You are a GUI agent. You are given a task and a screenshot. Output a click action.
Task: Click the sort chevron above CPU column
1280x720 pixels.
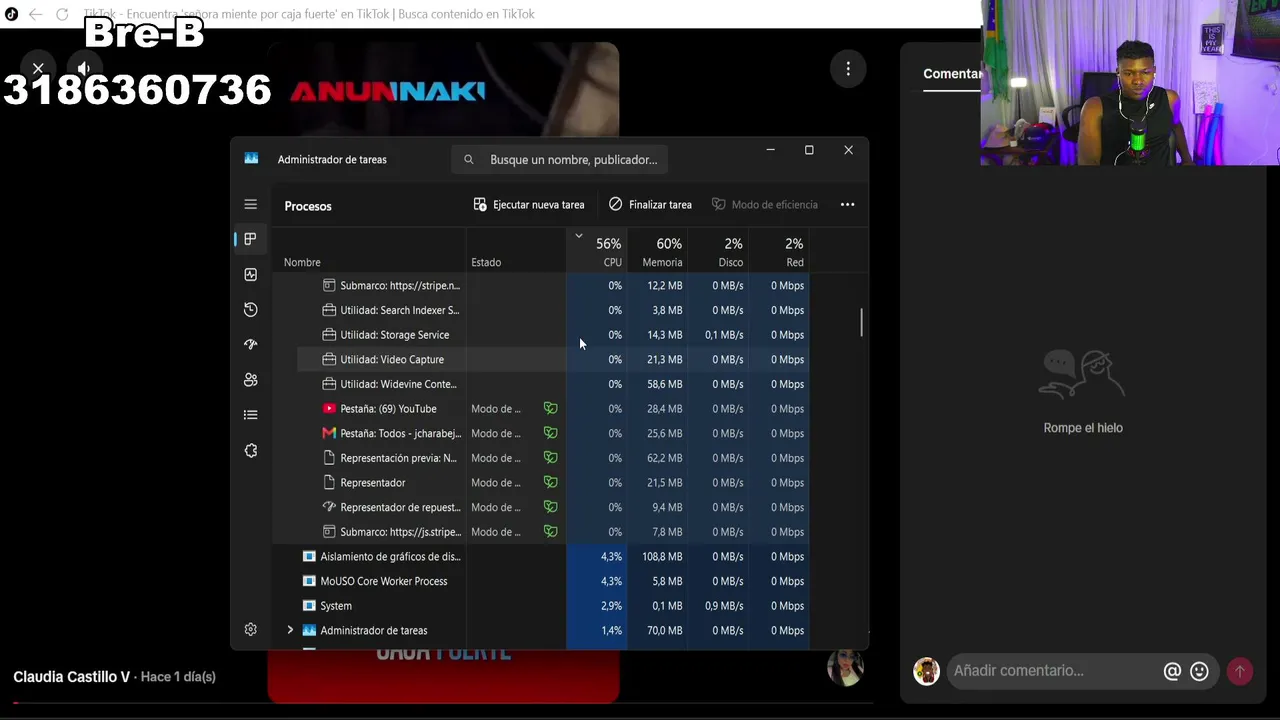578,236
